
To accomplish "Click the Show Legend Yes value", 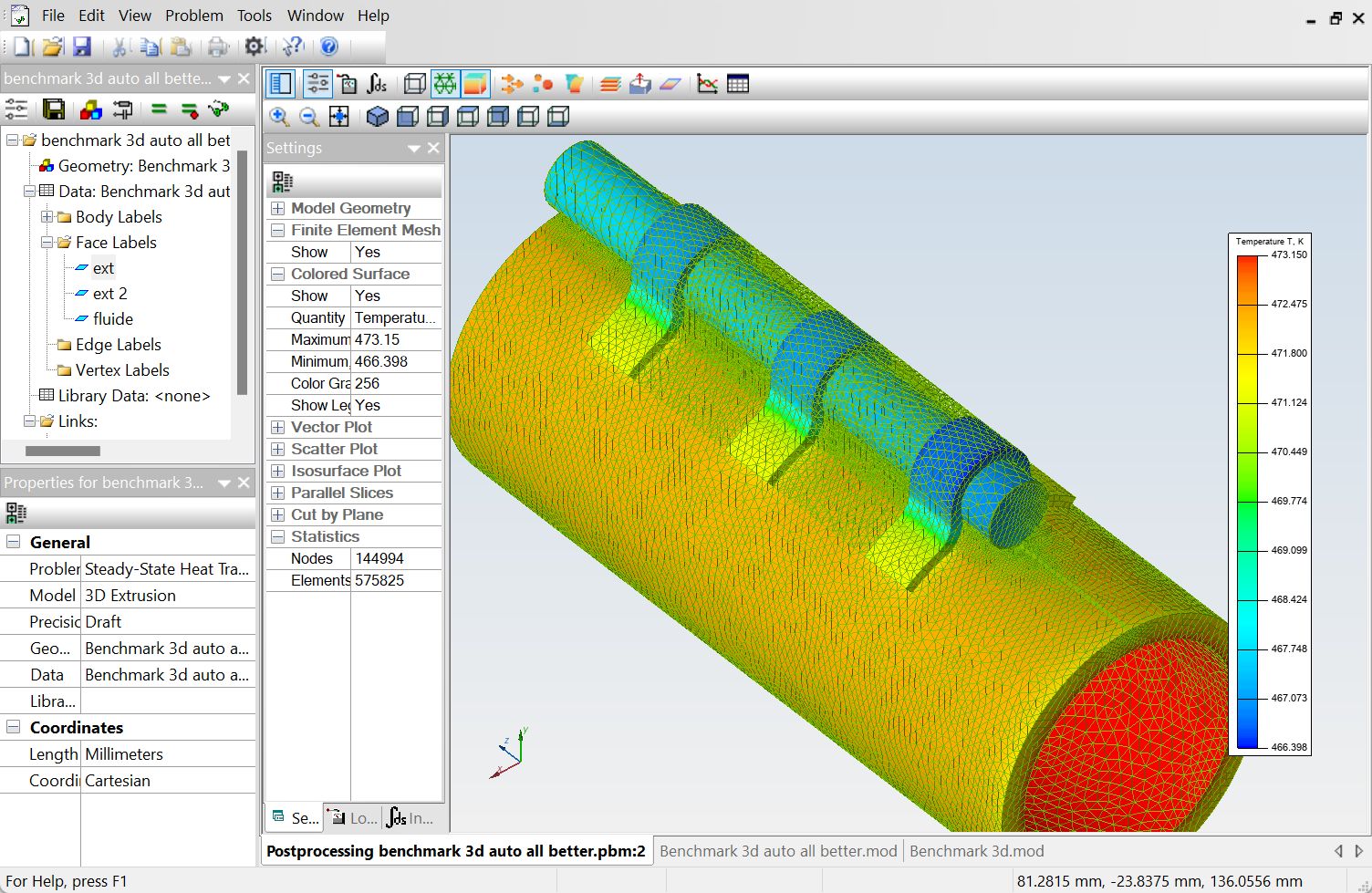I will point(395,406).
